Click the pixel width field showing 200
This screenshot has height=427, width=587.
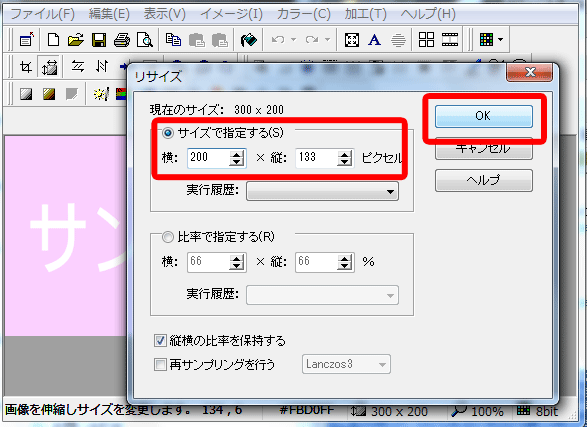tap(209, 158)
